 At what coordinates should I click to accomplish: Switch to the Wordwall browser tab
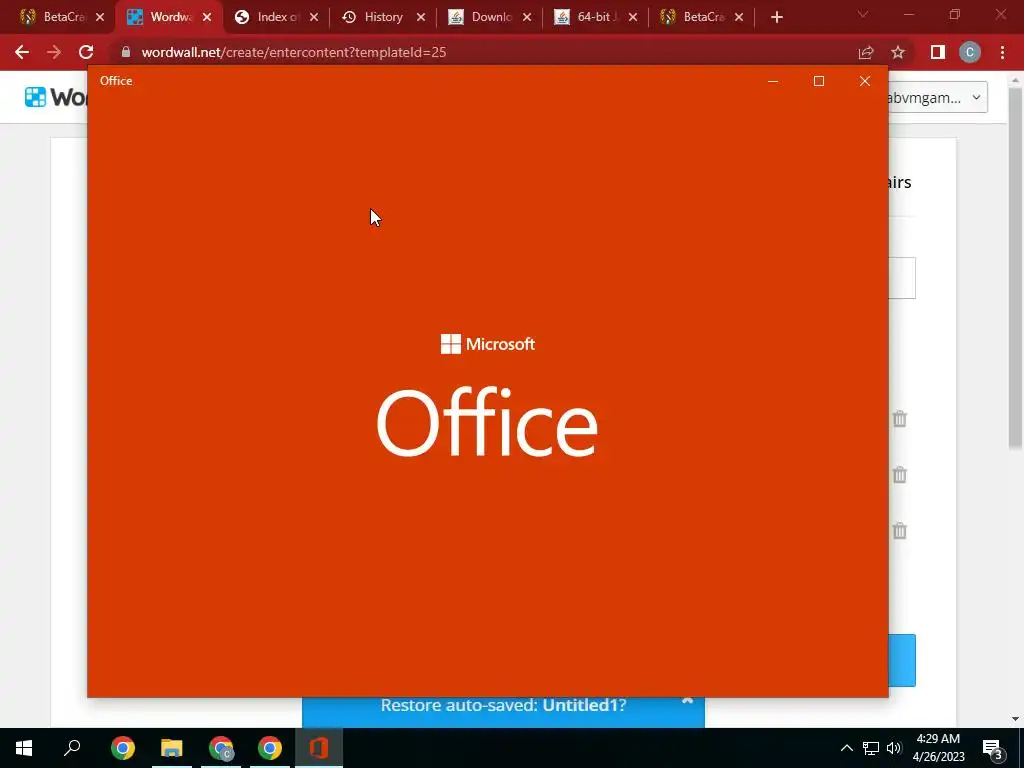tap(159, 17)
